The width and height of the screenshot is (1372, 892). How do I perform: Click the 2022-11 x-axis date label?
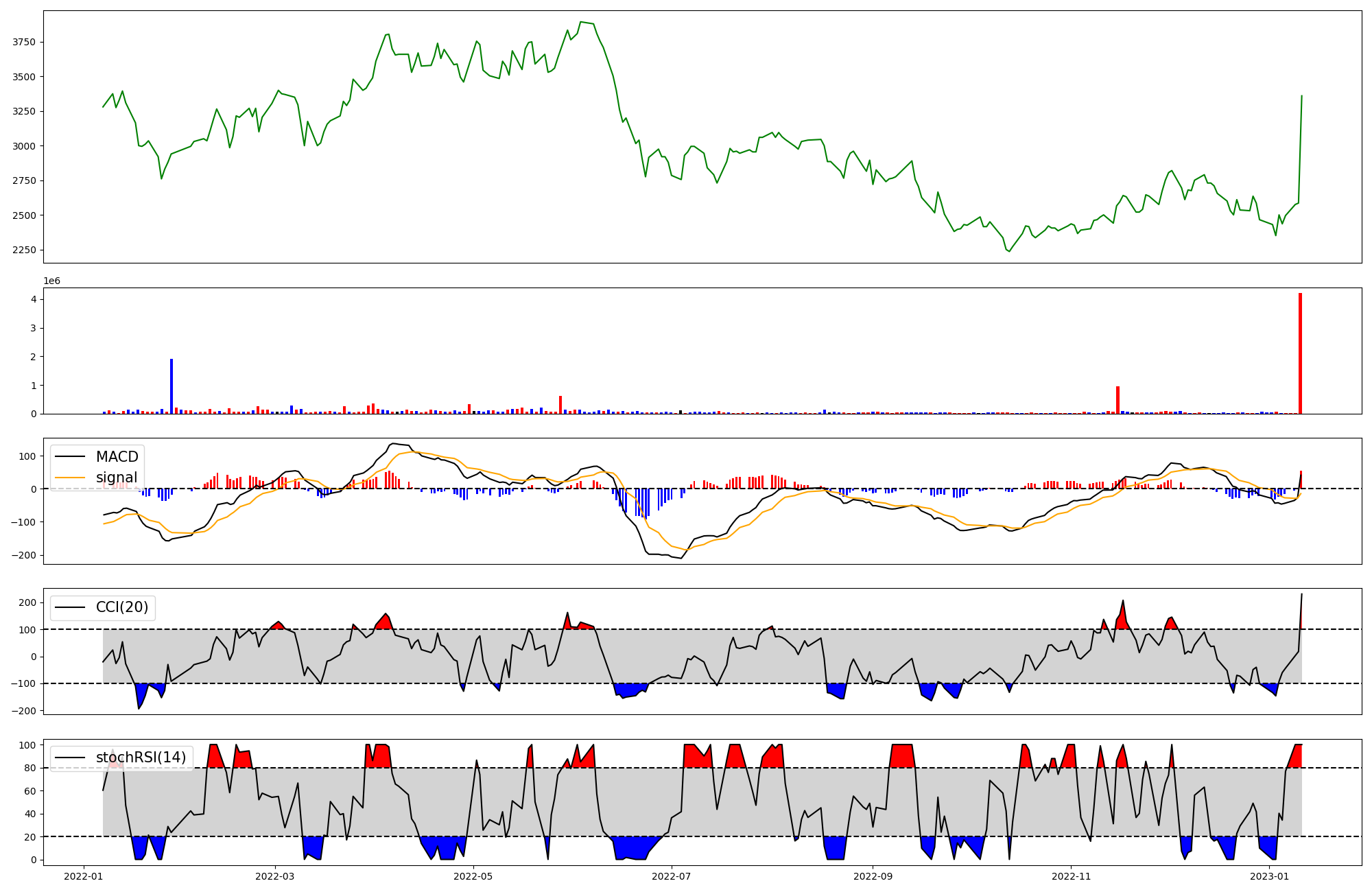[1071, 876]
